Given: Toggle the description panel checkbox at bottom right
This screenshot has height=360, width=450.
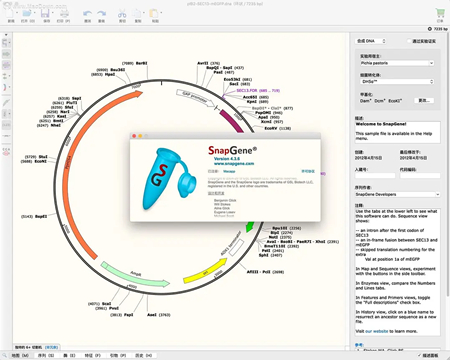Looking at the screenshot, I should tap(419, 355).
